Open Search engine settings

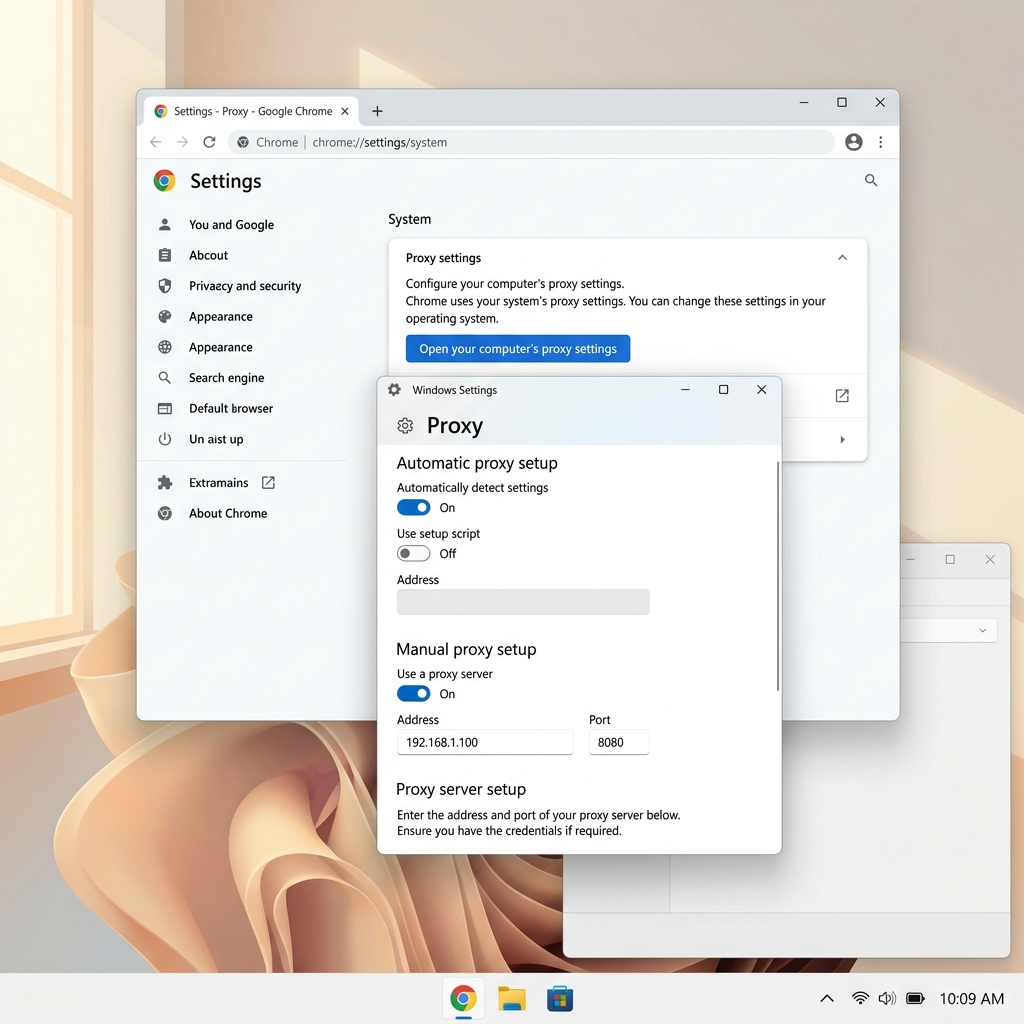(x=227, y=378)
